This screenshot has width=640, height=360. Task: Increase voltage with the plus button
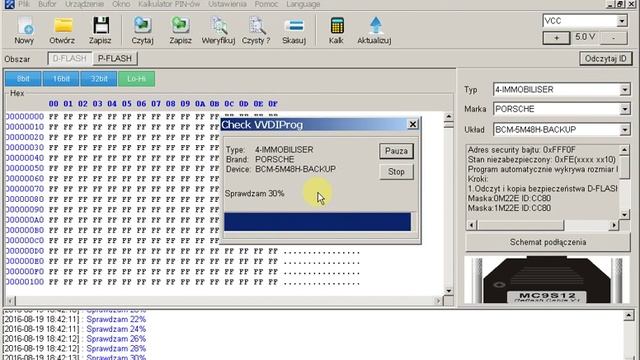[x=556, y=38]
